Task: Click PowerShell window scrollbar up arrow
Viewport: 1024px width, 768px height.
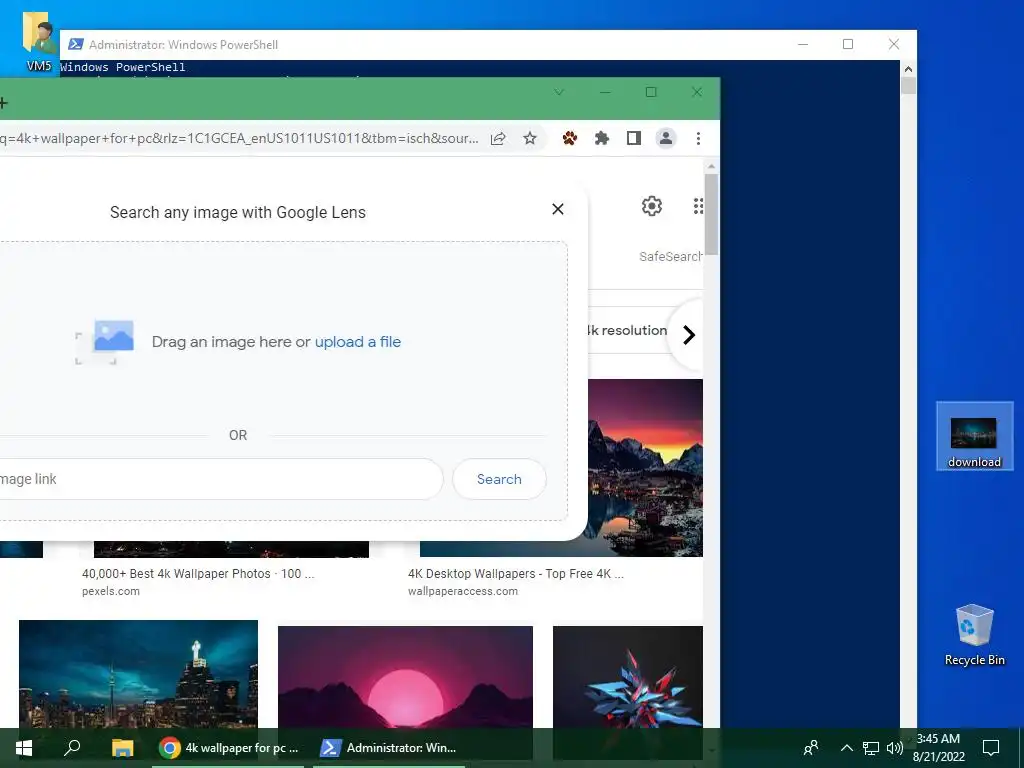Action: click(908, 69)
